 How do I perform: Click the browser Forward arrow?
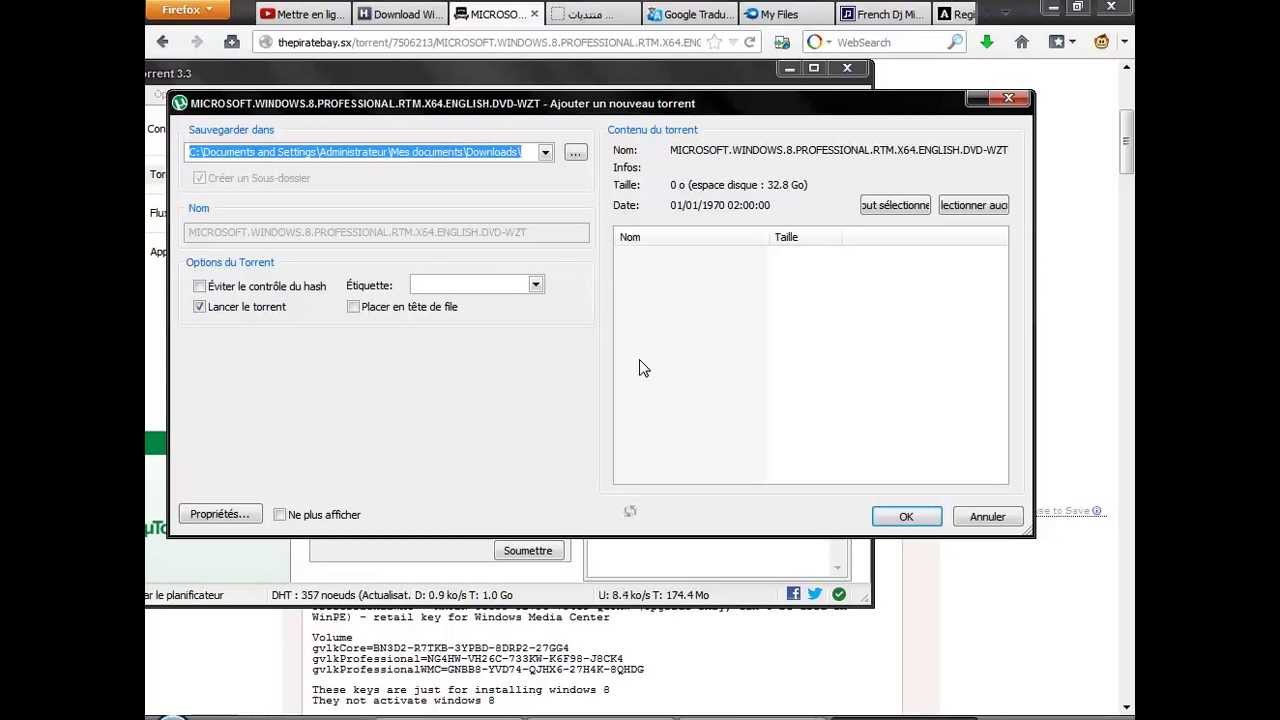[x=197, y=42]
